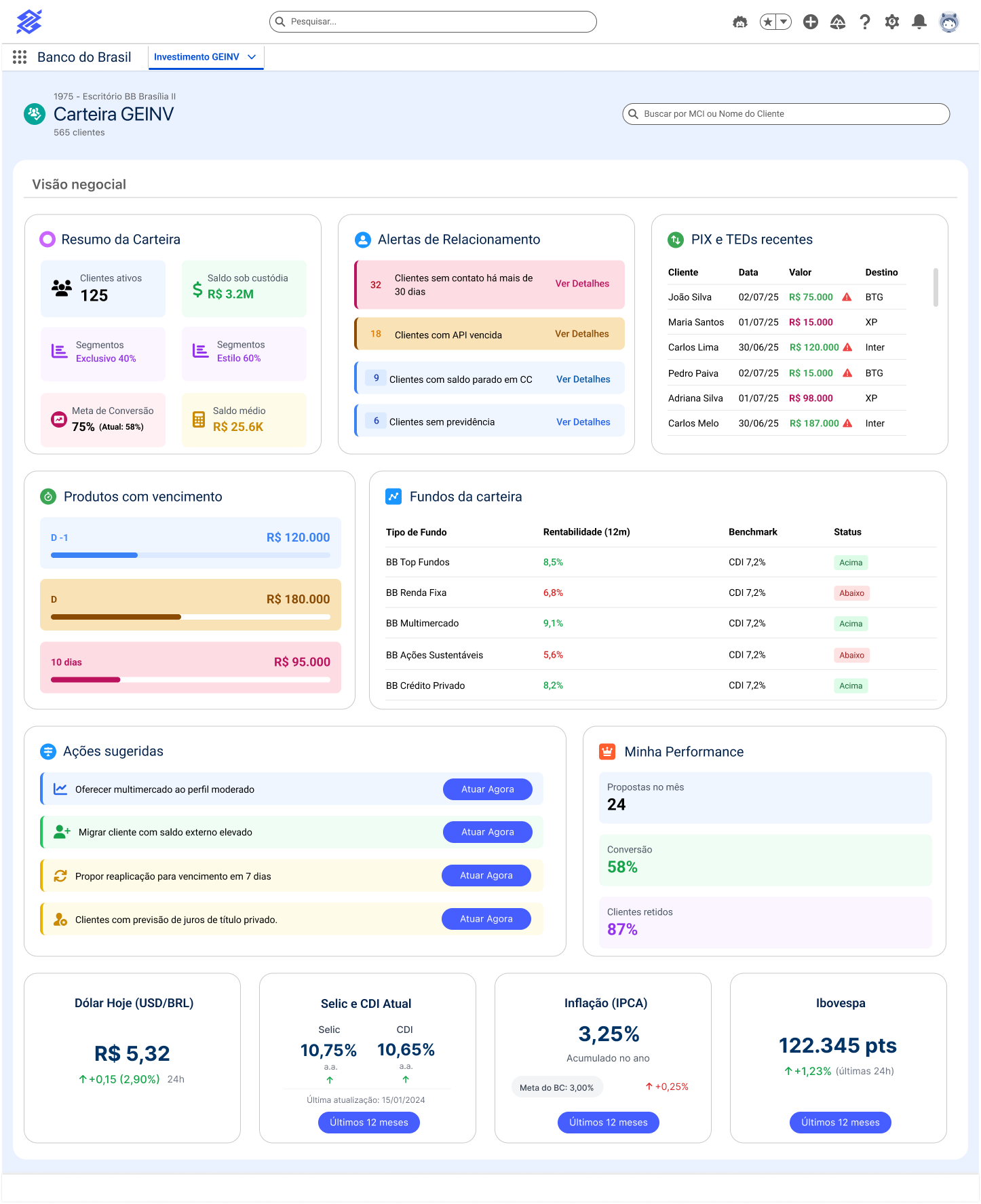Open the app launcher grid icon
This screenshot has height=1204, width=981.
pyautogui.click(x=20, y=57)
